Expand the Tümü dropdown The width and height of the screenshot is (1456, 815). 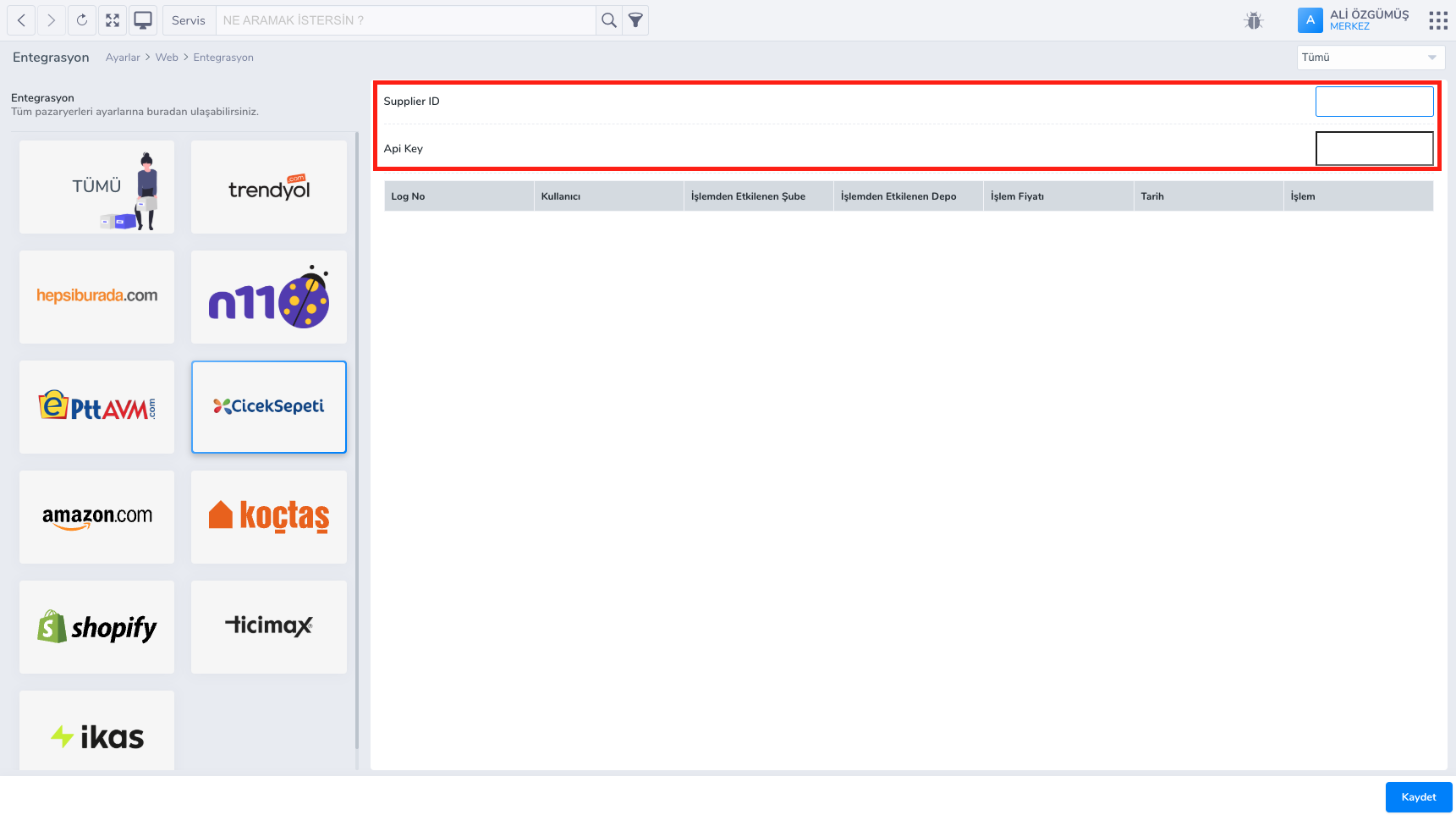click(1370, 58)
